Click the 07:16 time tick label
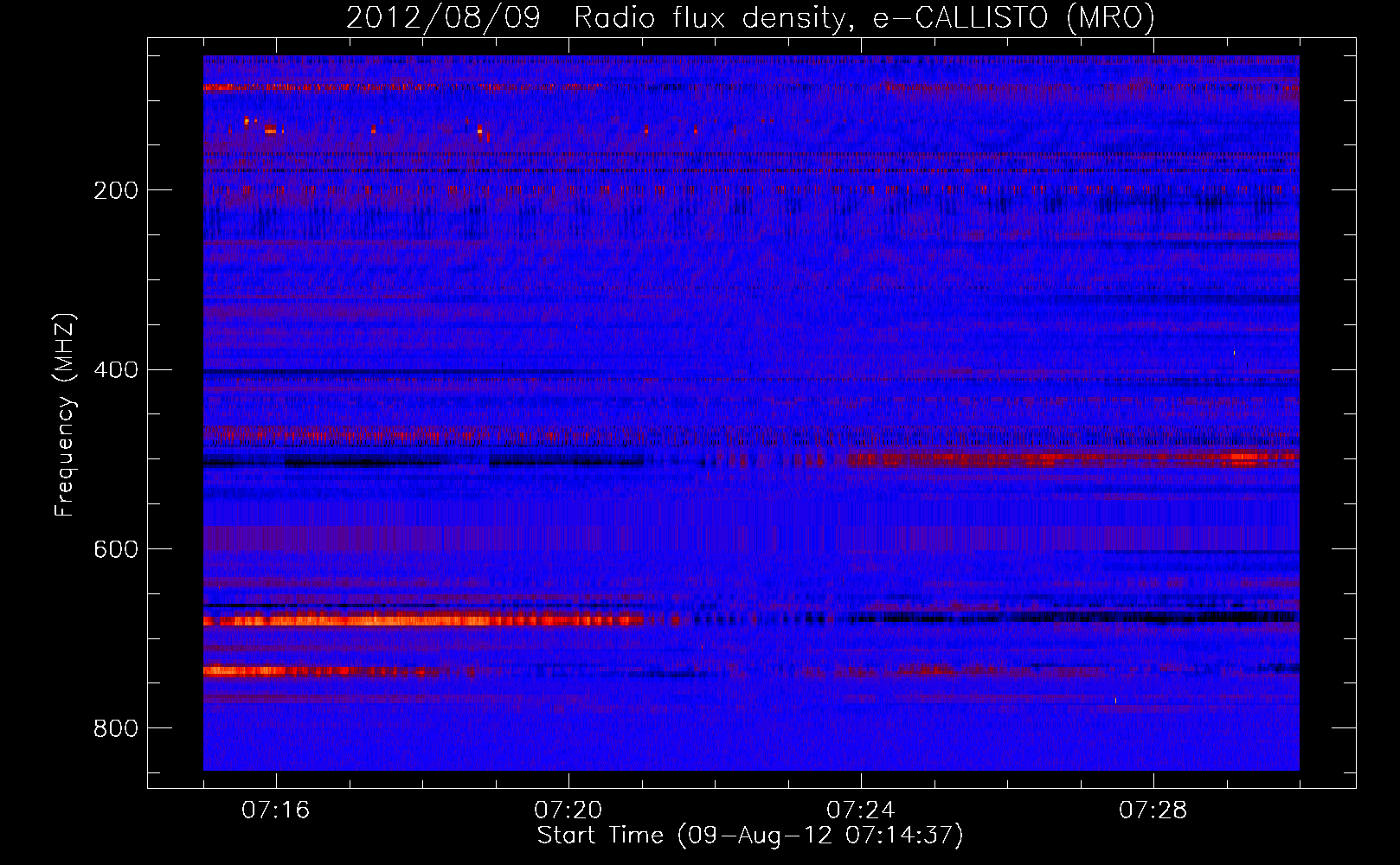 [x=276, y=811]
